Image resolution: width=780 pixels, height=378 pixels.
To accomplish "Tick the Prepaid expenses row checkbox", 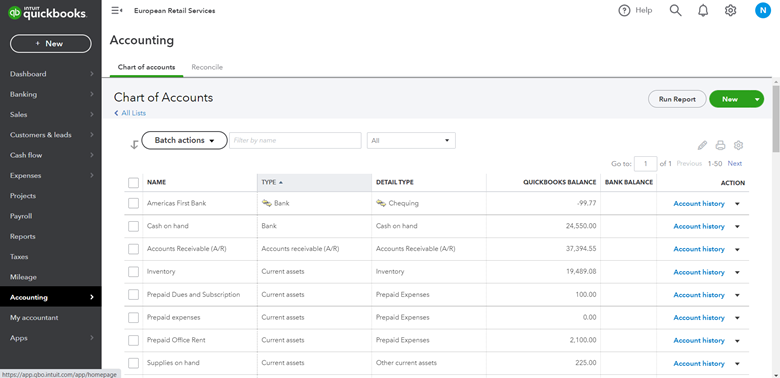I will click(133, 317).
